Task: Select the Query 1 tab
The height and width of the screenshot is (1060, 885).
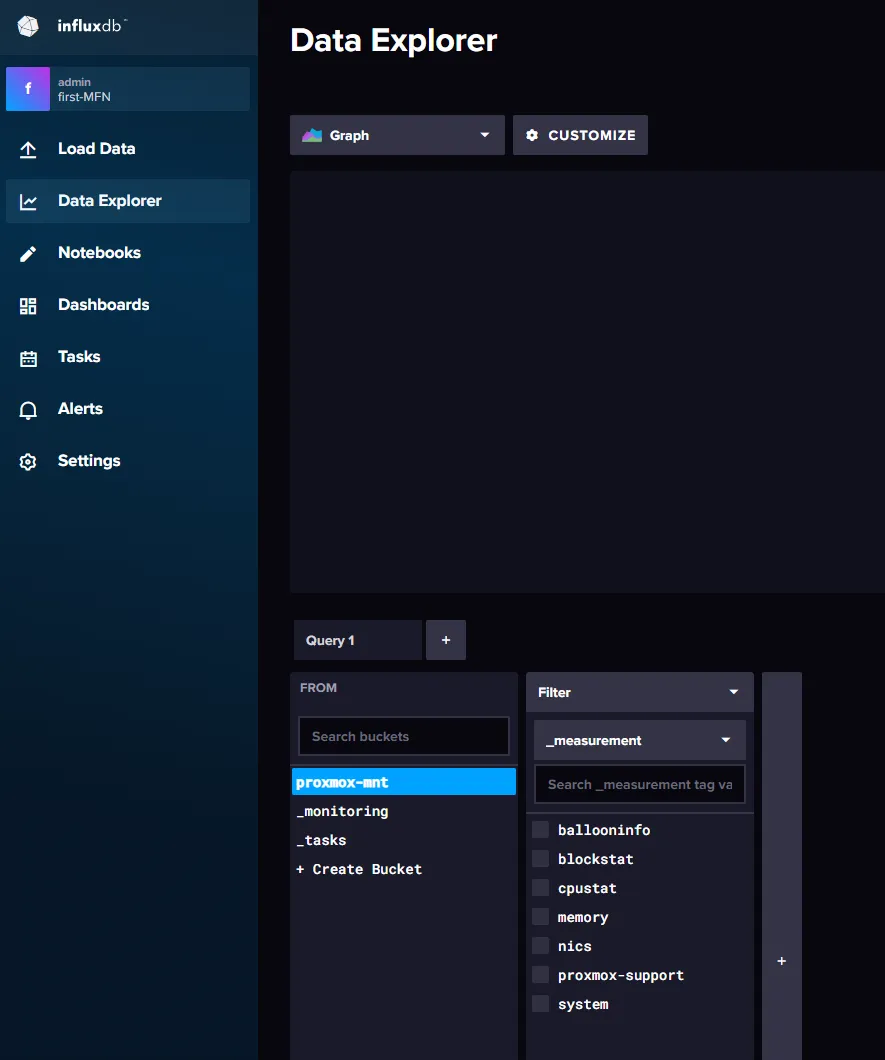Action: (358, 640)
